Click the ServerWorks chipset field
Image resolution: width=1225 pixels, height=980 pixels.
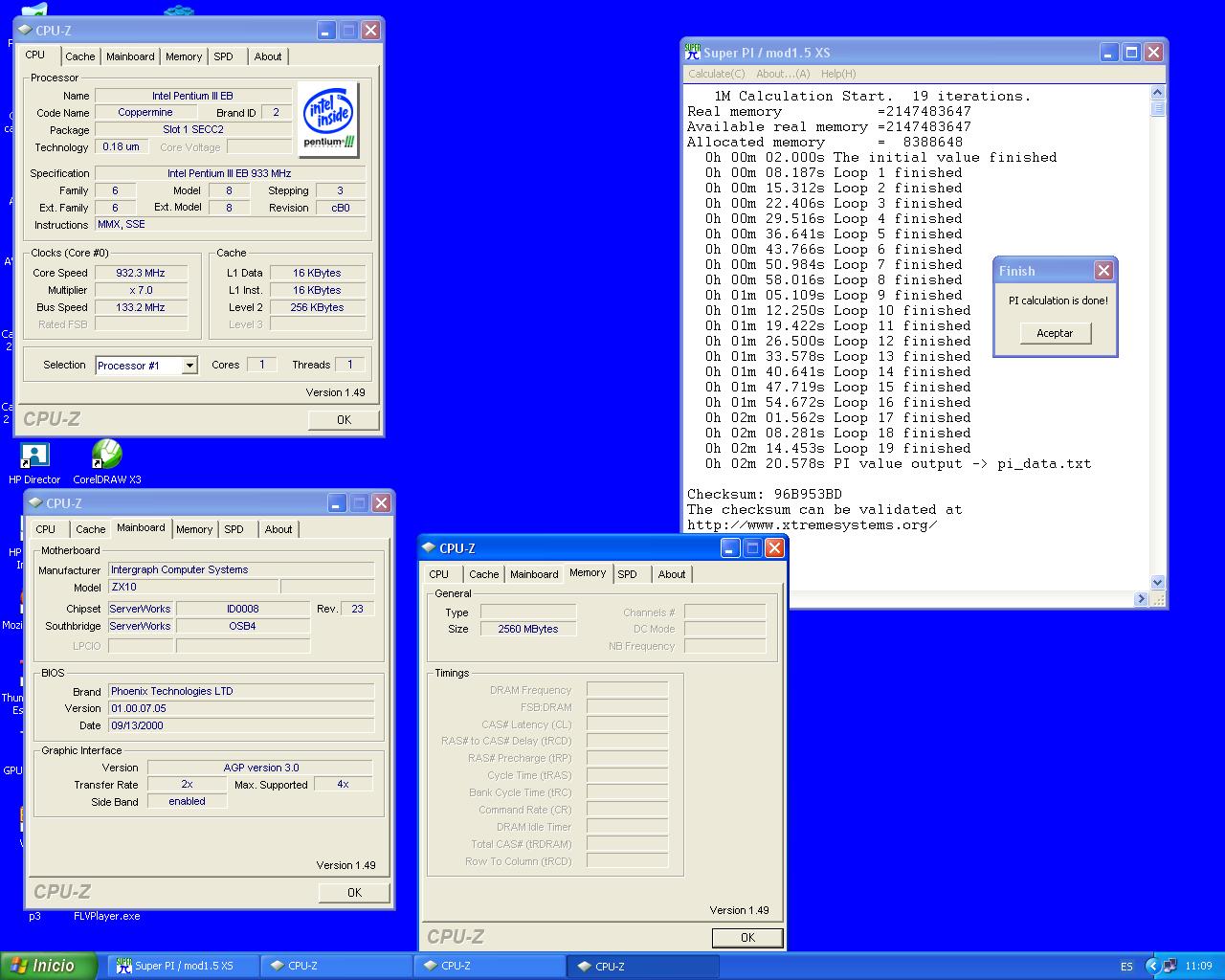pyautogui.click(x=140, y=609)
